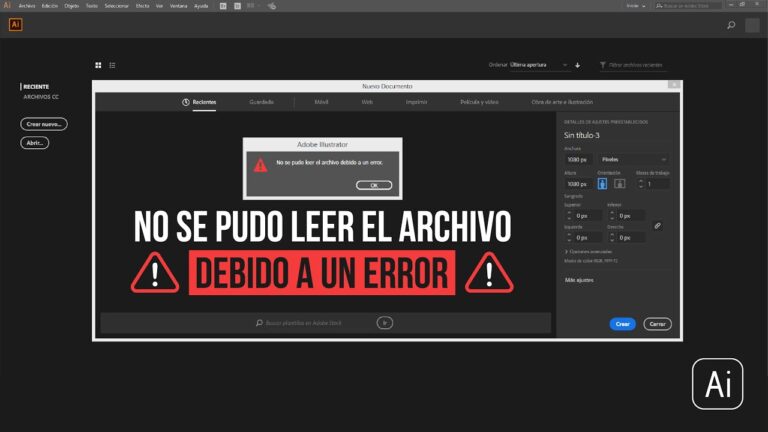Click the Derecha bleed value field
768x432 pixels.
tap(631, 238)
